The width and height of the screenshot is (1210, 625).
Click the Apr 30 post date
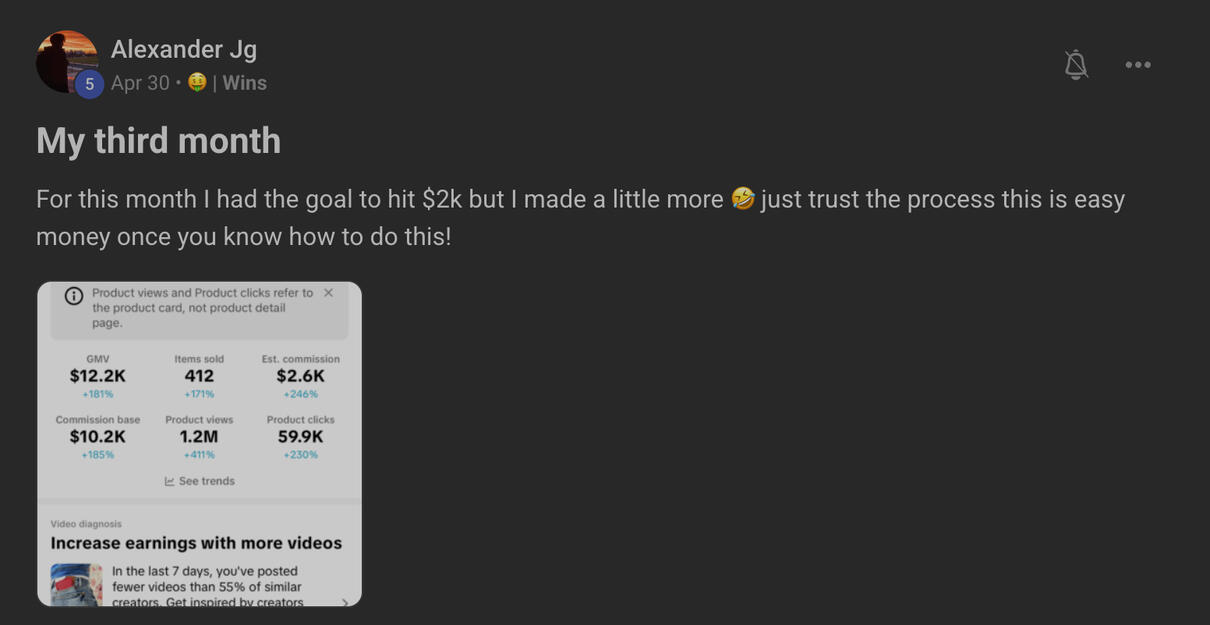140,83
